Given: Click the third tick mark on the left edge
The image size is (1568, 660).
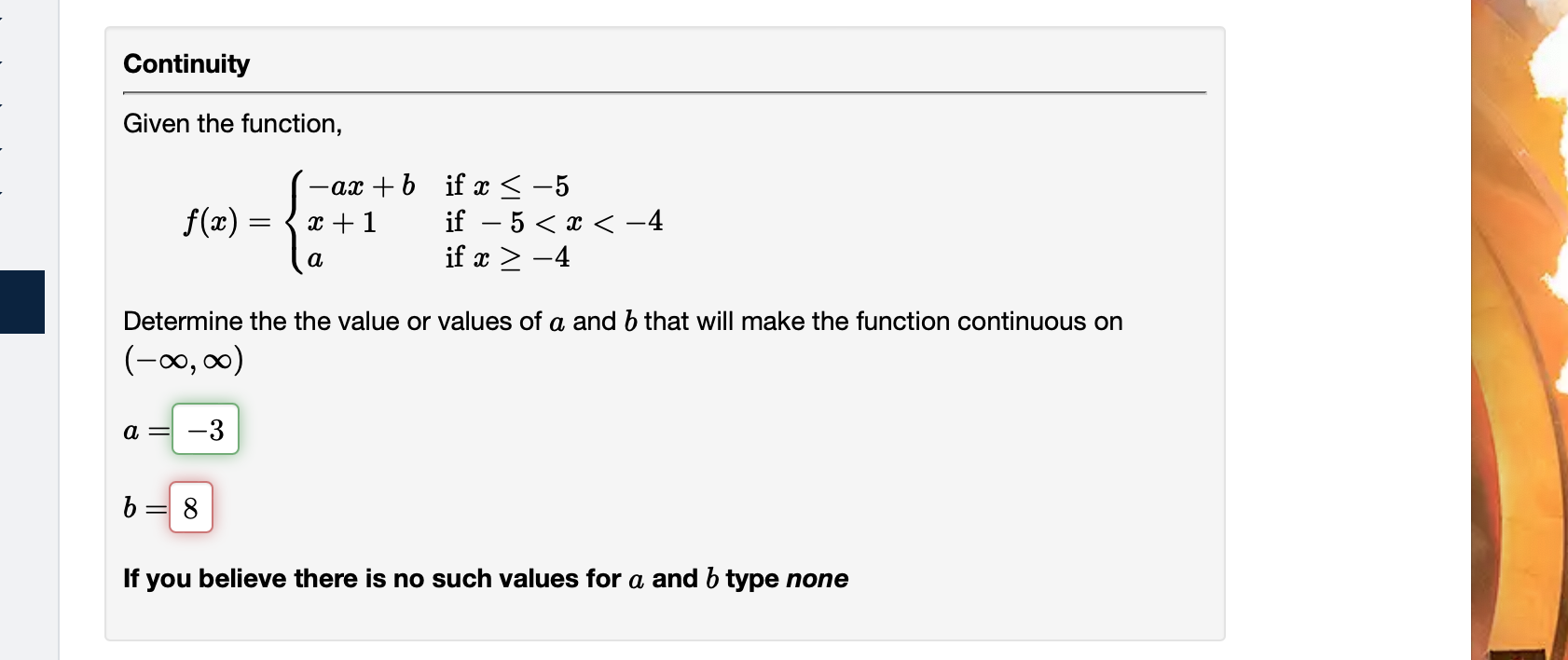Looking at the screenshot, I should 3,106.
